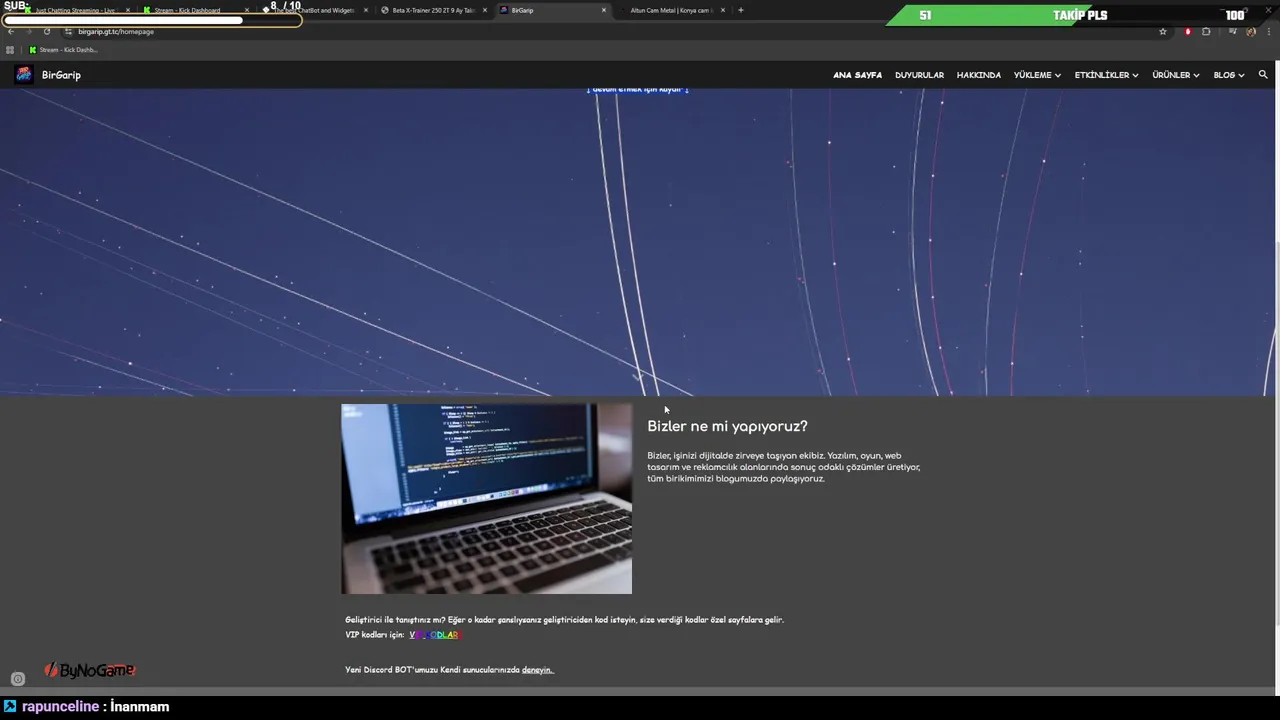Open the DUYURULAR menu item
The width and height of the screenshot is (1280, 720).
[919, 75]
